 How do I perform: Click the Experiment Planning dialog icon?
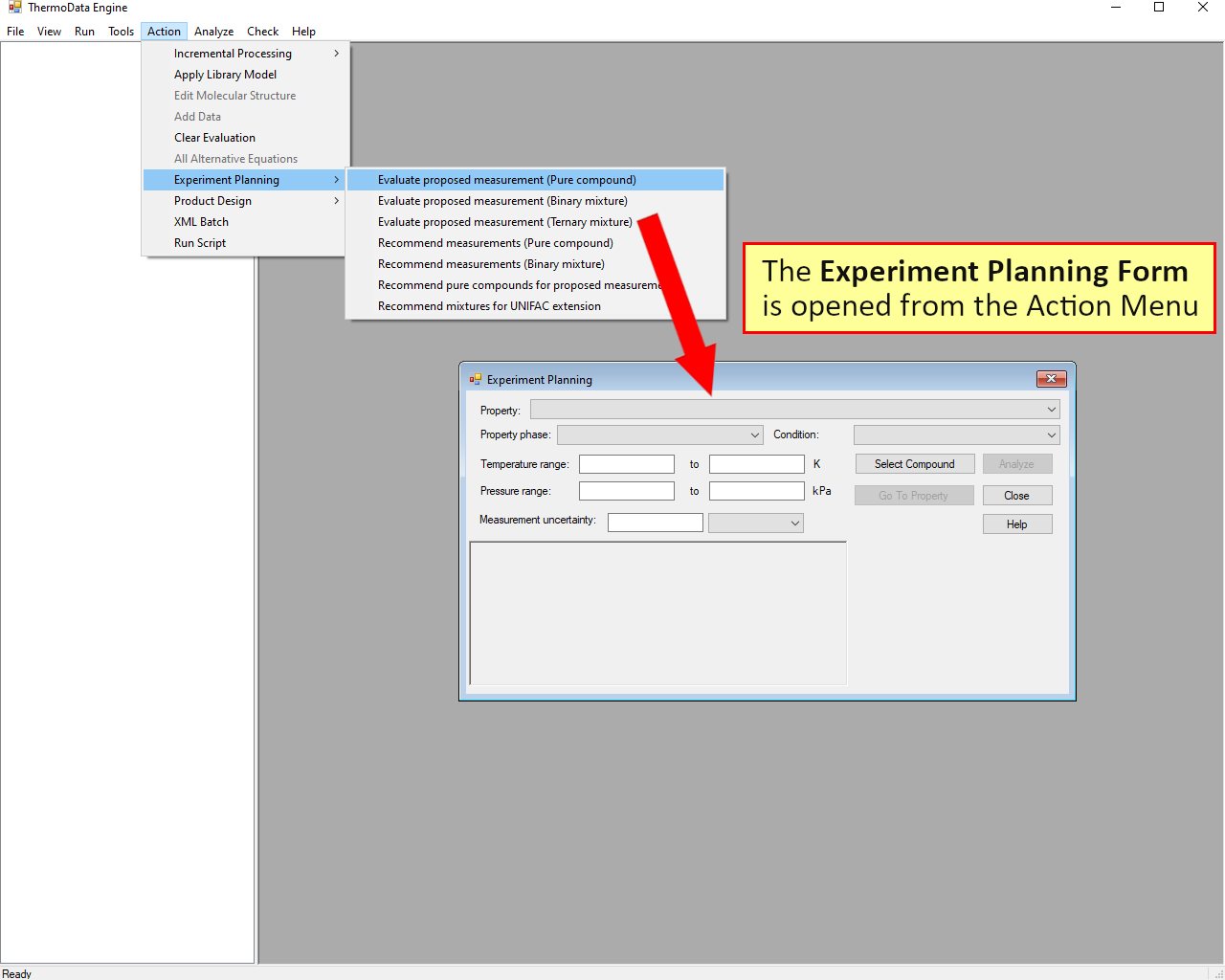click(x=476, y=380)
